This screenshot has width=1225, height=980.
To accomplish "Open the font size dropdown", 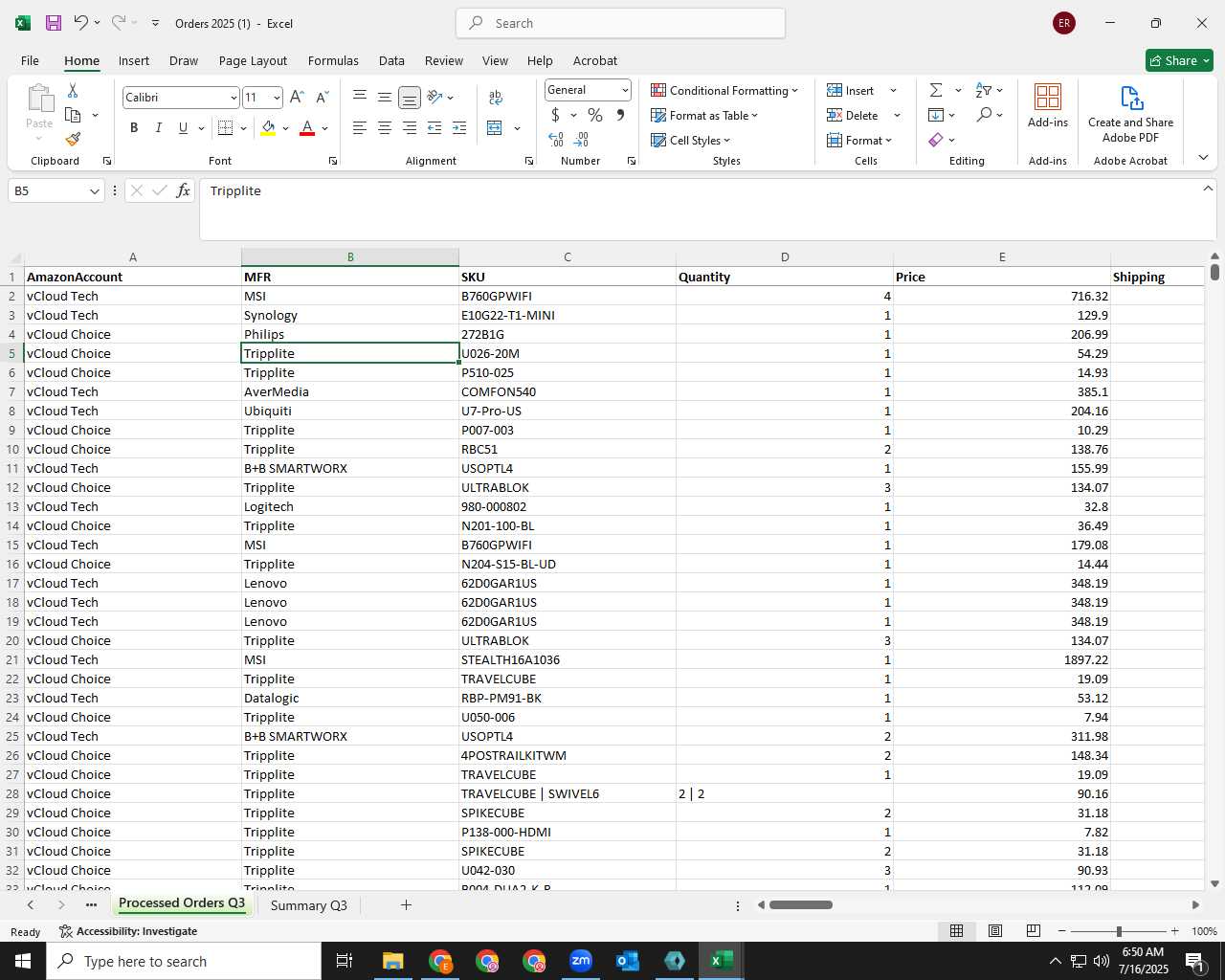I will pos(277,98).
